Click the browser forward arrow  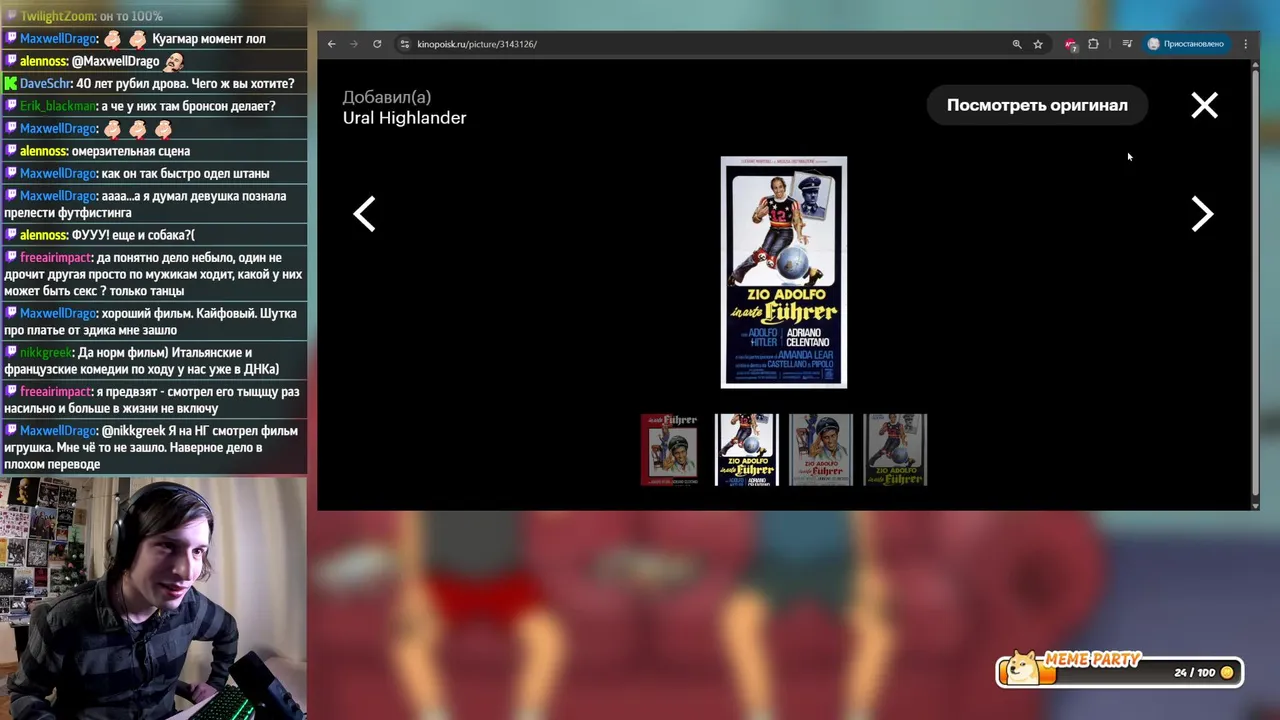[354, 44]
